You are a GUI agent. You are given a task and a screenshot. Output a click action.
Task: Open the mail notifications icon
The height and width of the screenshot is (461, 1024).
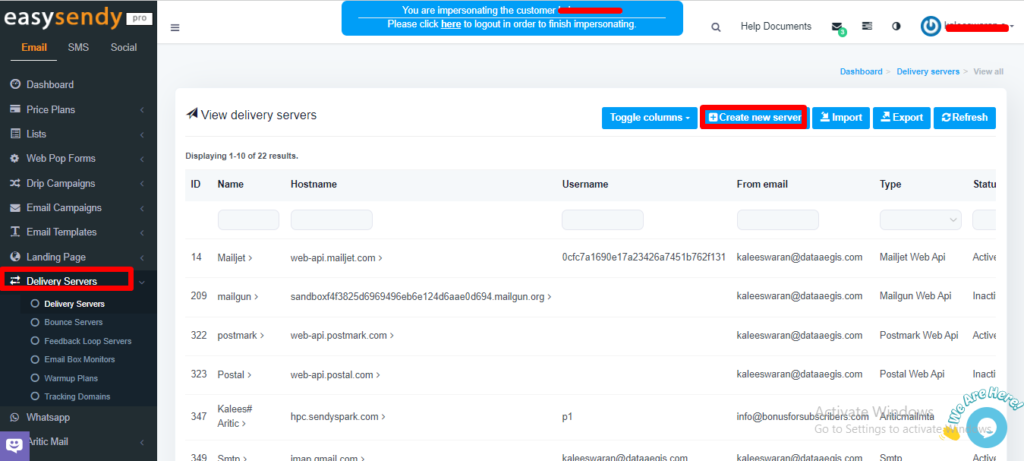pos(837,27)
